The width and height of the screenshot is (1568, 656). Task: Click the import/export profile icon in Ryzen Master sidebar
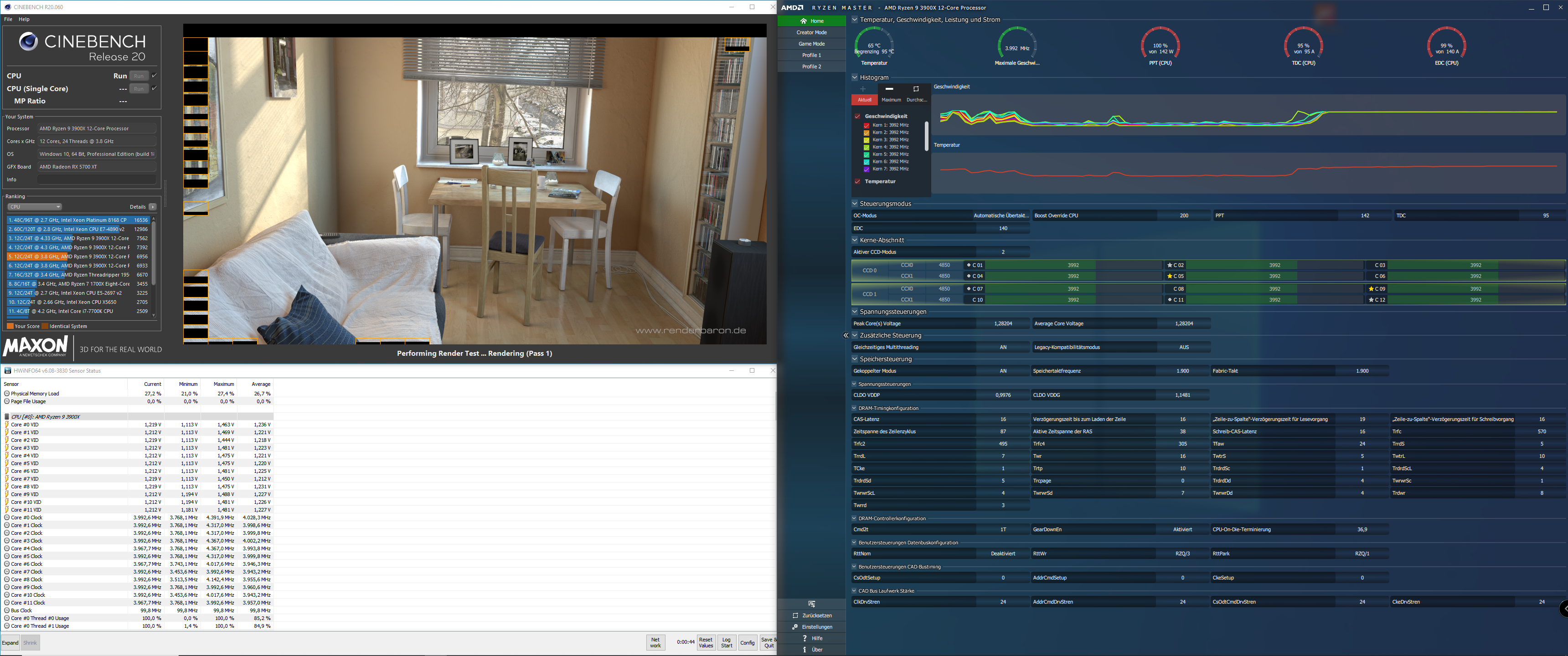(x=811, y=604)
